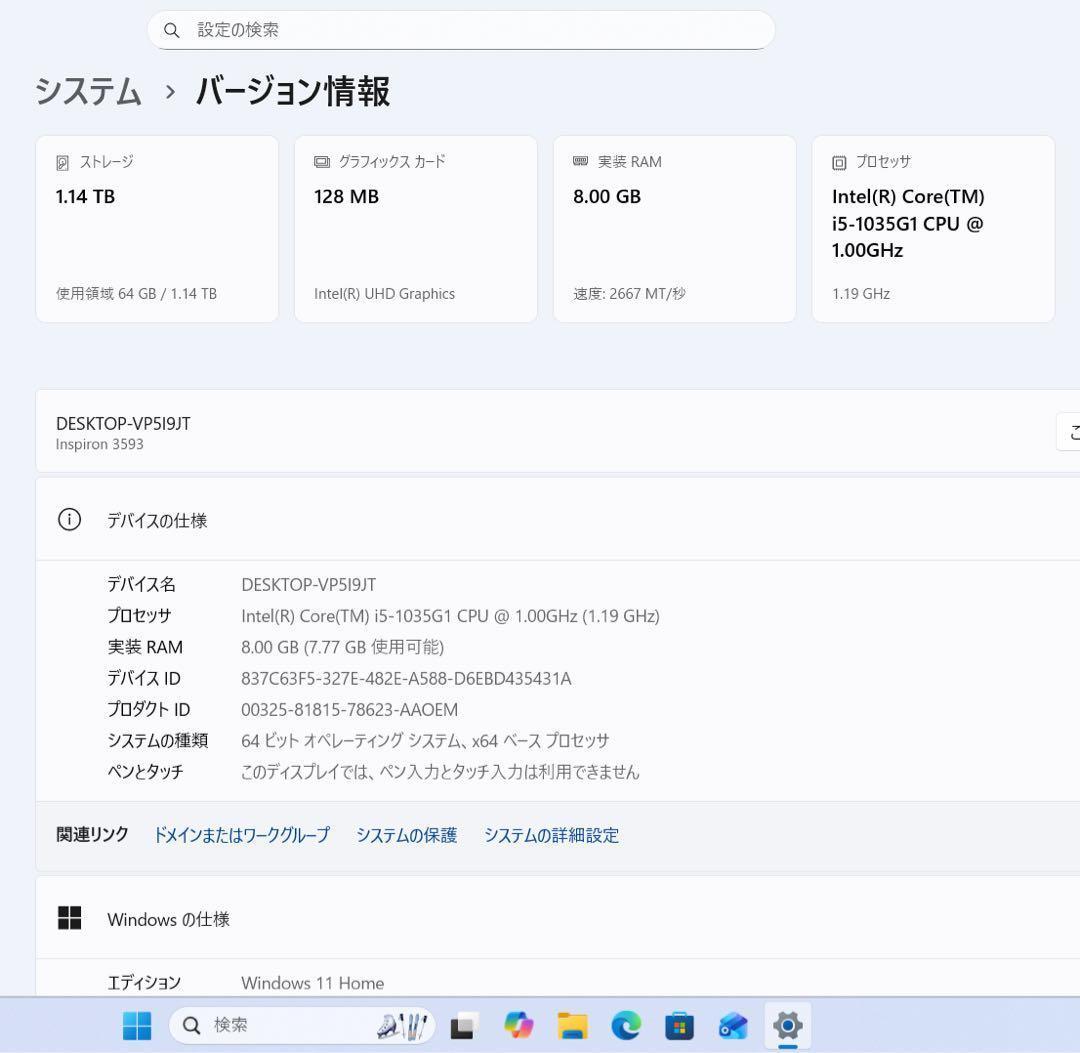The height and width of the screenshot is (1053, 1080).
Task: Select the Intel(R) UHD Graphics text
Action: (x=384, y=293)
